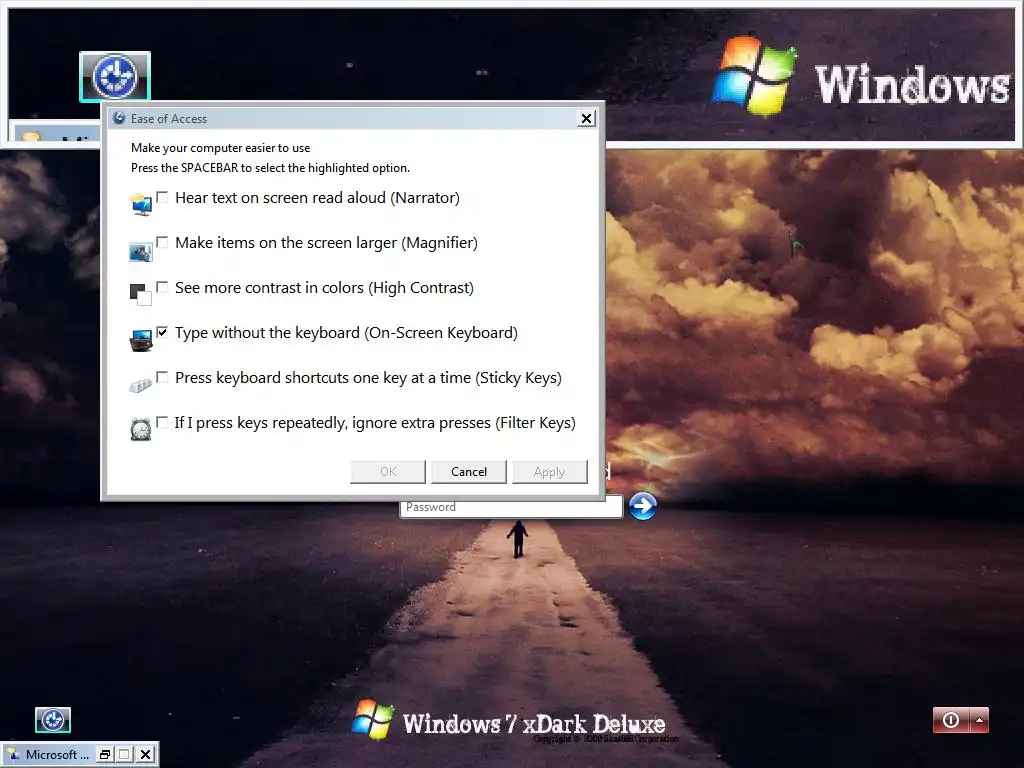Image resolution: width=1024 pixels, height=768 pixels.
Task: Enable the Magnifier checkbox
Action: click(162, 242)
